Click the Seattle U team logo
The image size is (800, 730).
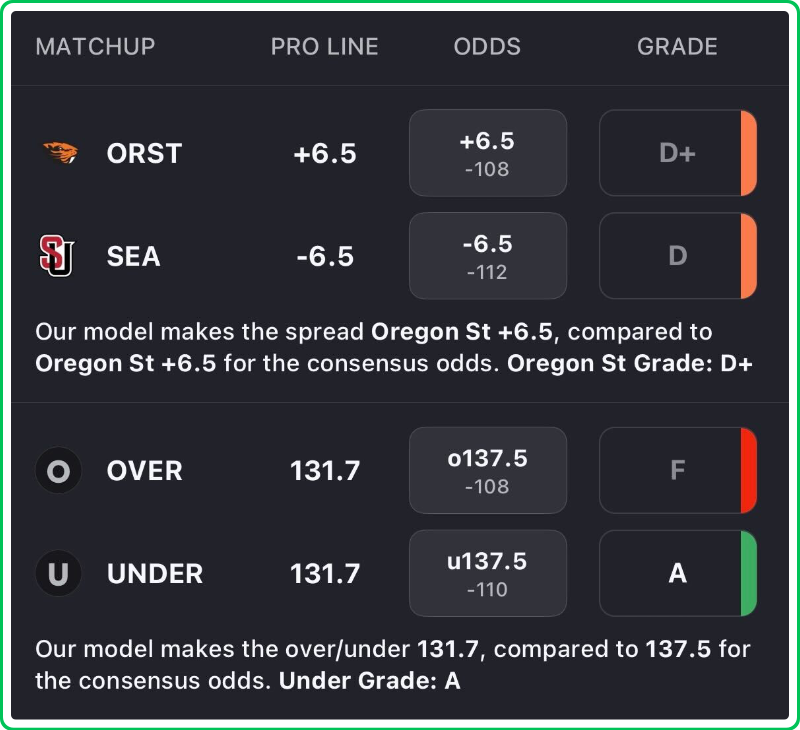pos(56,256)
